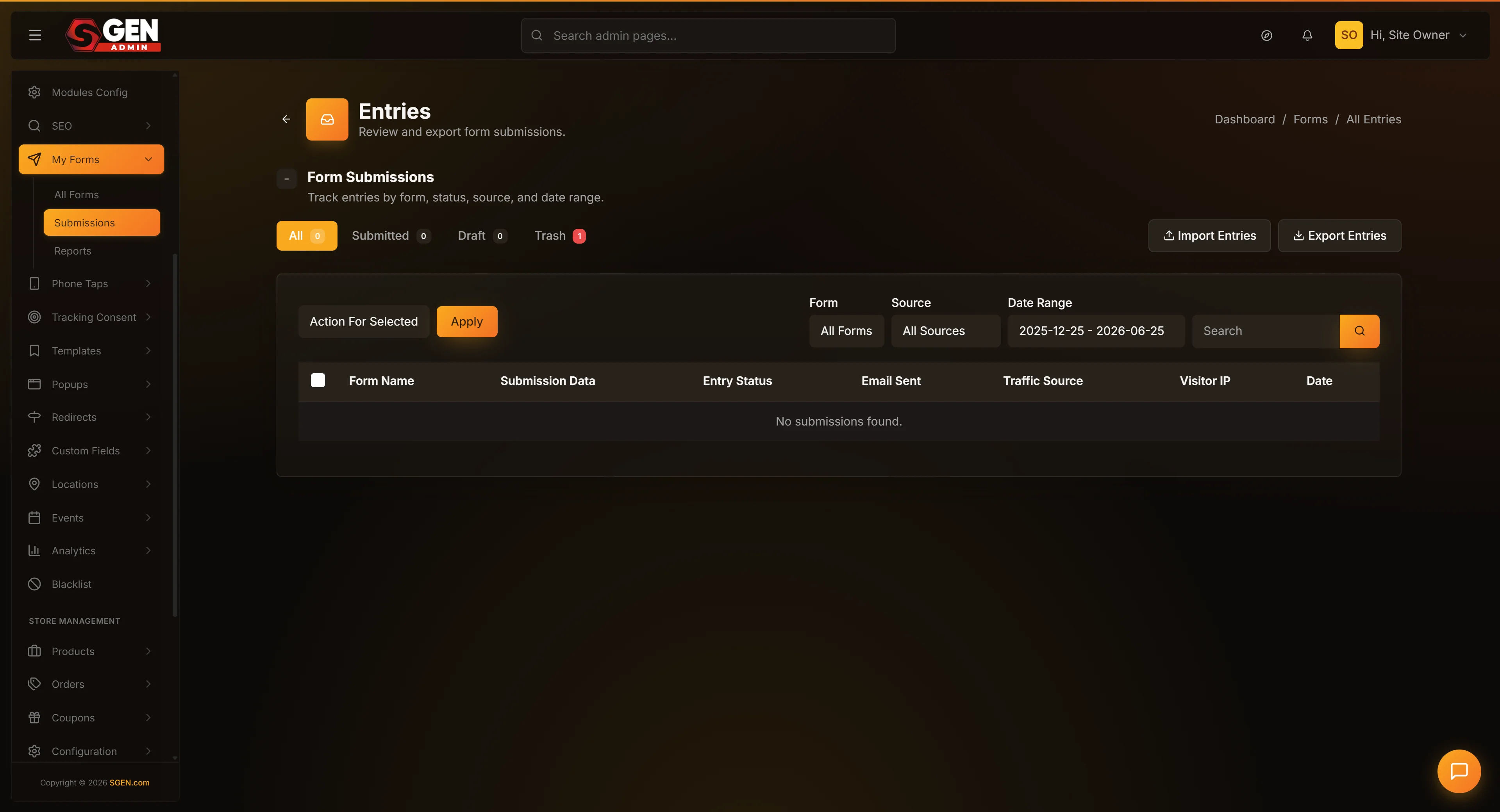This screenshot has height=812, width=1500.
Task: Go back using the arrow beside Entries
Action: pos(286,119)
